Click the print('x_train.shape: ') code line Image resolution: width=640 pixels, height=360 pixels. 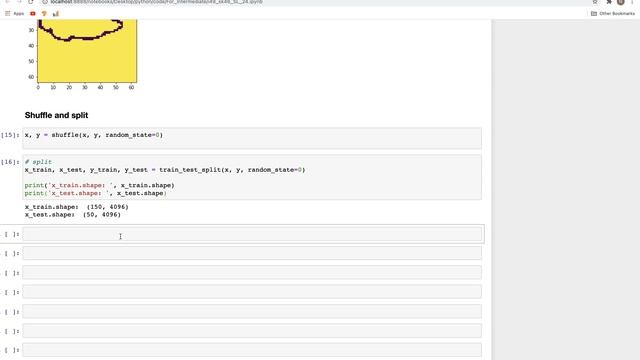pyautogui.click(x=100, y=185)
